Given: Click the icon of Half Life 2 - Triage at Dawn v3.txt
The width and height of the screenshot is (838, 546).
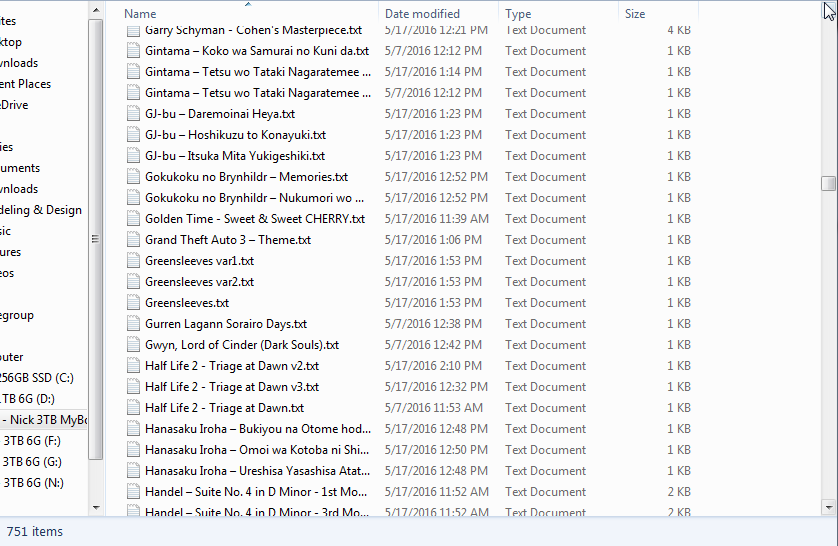Looking at the screenshot, I should [133, 387].
